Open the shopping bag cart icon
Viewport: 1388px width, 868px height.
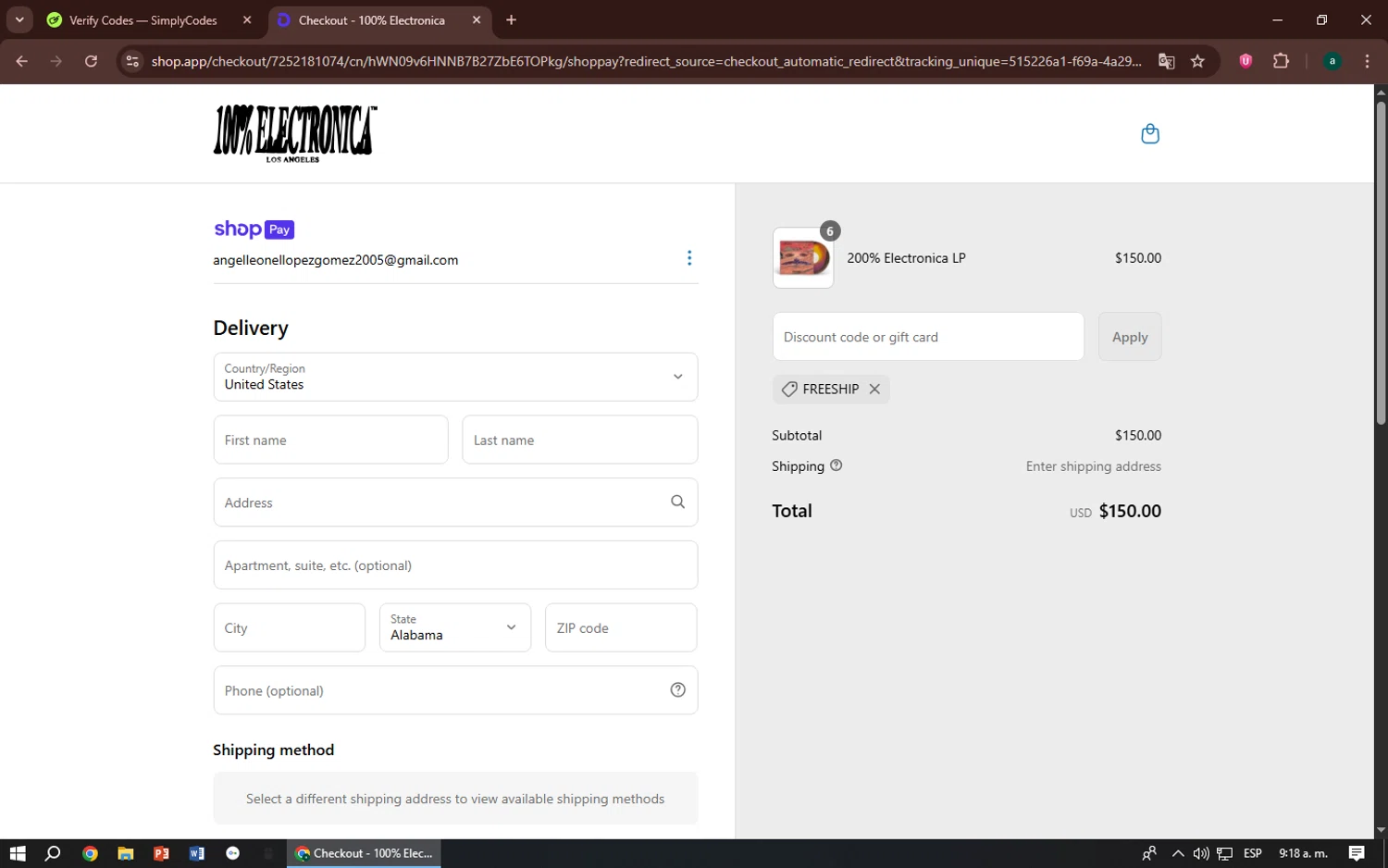(x=1150, y=134)
